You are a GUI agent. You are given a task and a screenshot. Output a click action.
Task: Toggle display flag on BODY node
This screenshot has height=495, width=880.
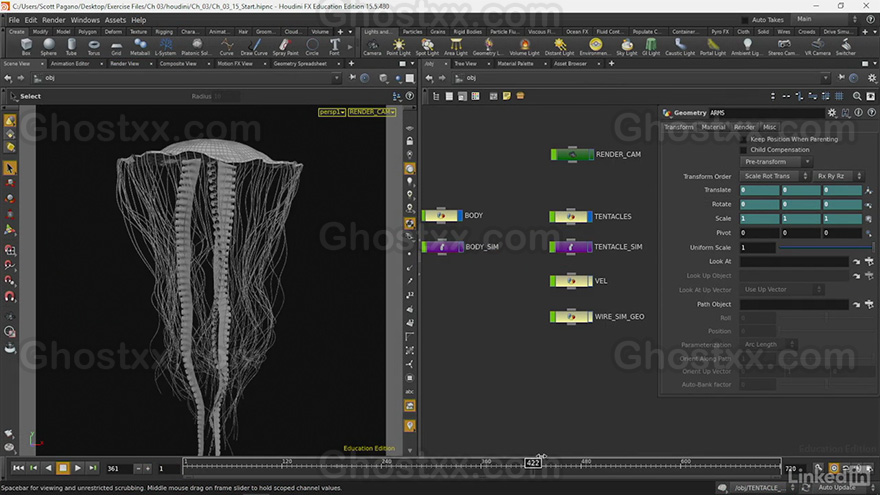[460, 216]
